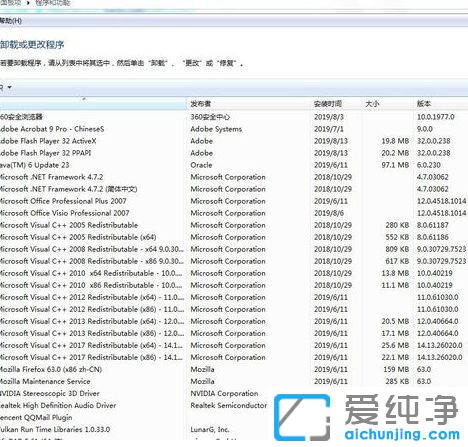Select Microsoft Office Professional Plus 2007
The height and width of the screenshot is (447, 468).
tap(63, 201)
